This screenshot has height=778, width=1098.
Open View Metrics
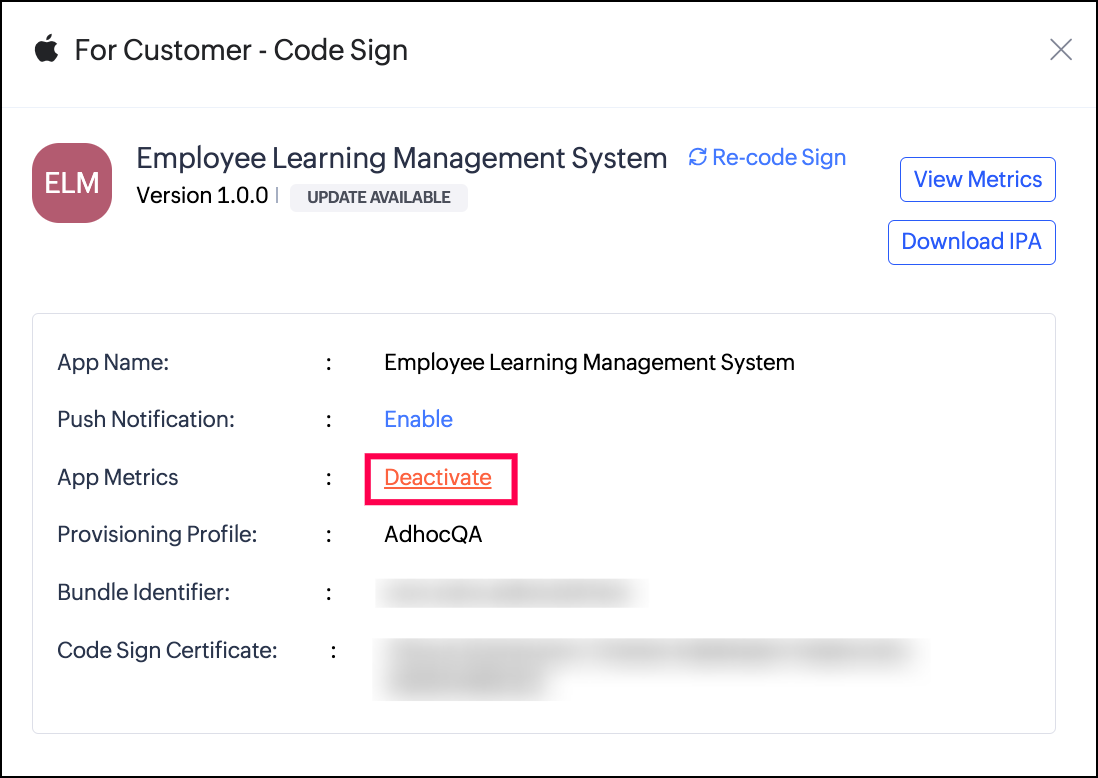(977, 180)
